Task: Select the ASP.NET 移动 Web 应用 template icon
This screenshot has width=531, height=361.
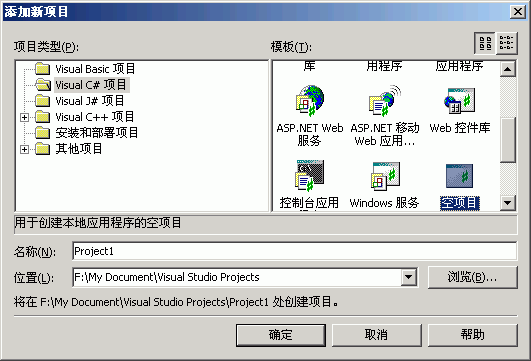Action: (385, 101)
